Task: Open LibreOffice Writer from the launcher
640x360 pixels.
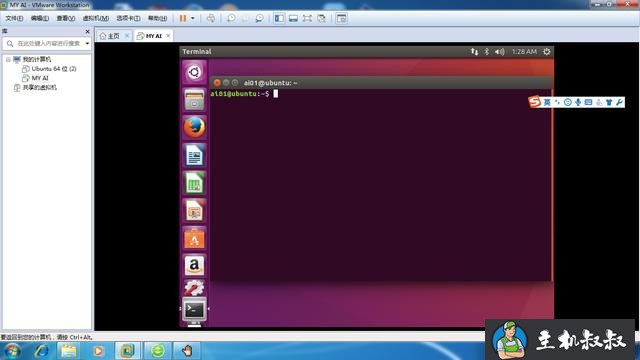Action: (194, 155)
